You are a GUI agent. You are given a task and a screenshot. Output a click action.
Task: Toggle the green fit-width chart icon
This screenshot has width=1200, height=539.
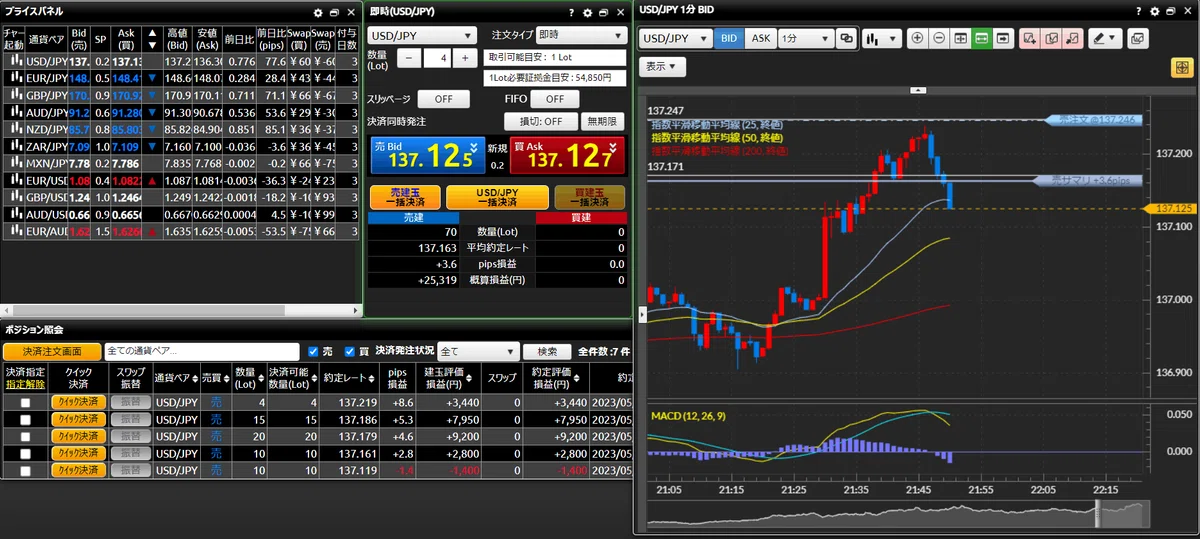[981, 38]
